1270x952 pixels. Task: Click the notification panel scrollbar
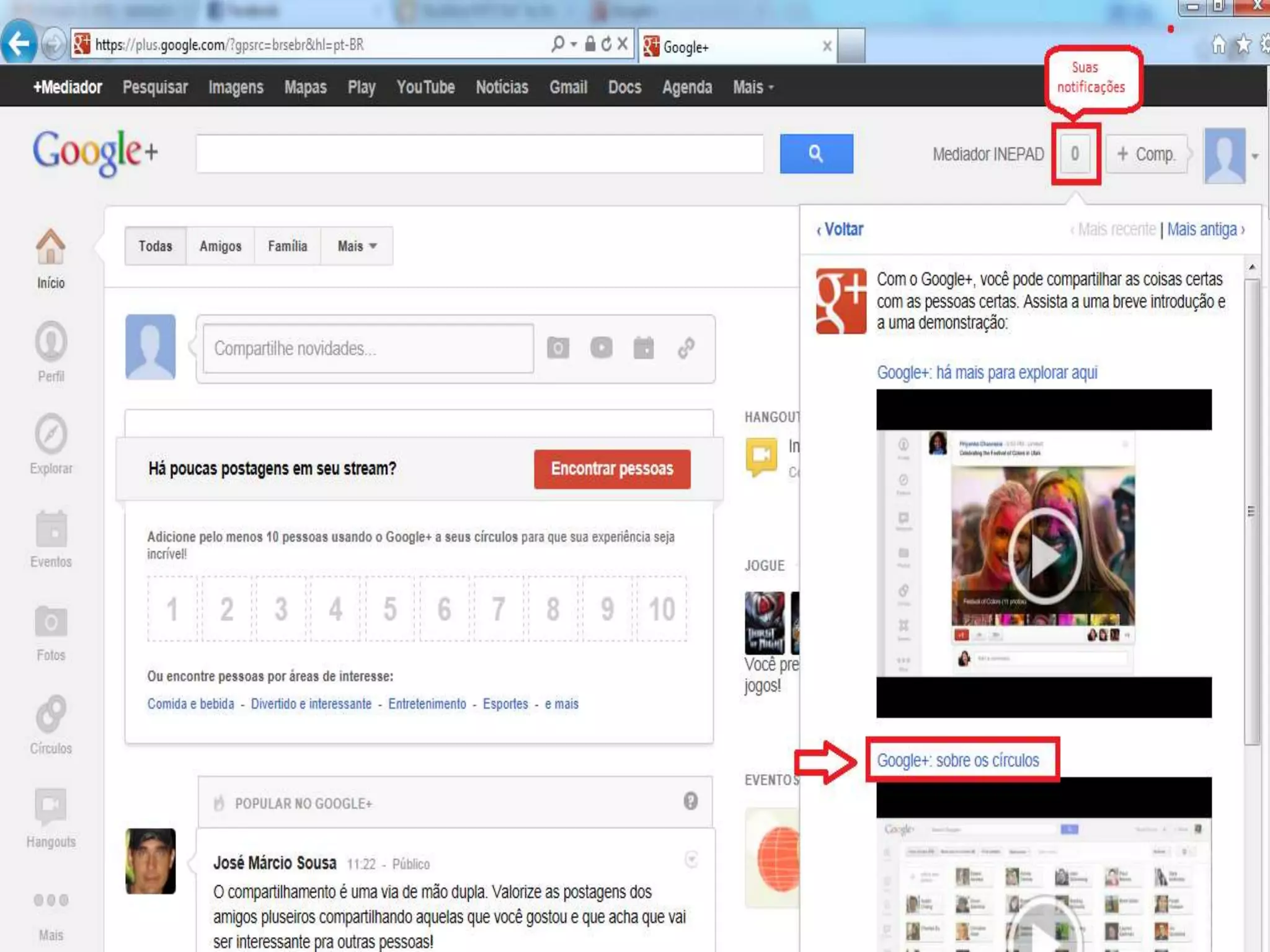point(1252,511)
